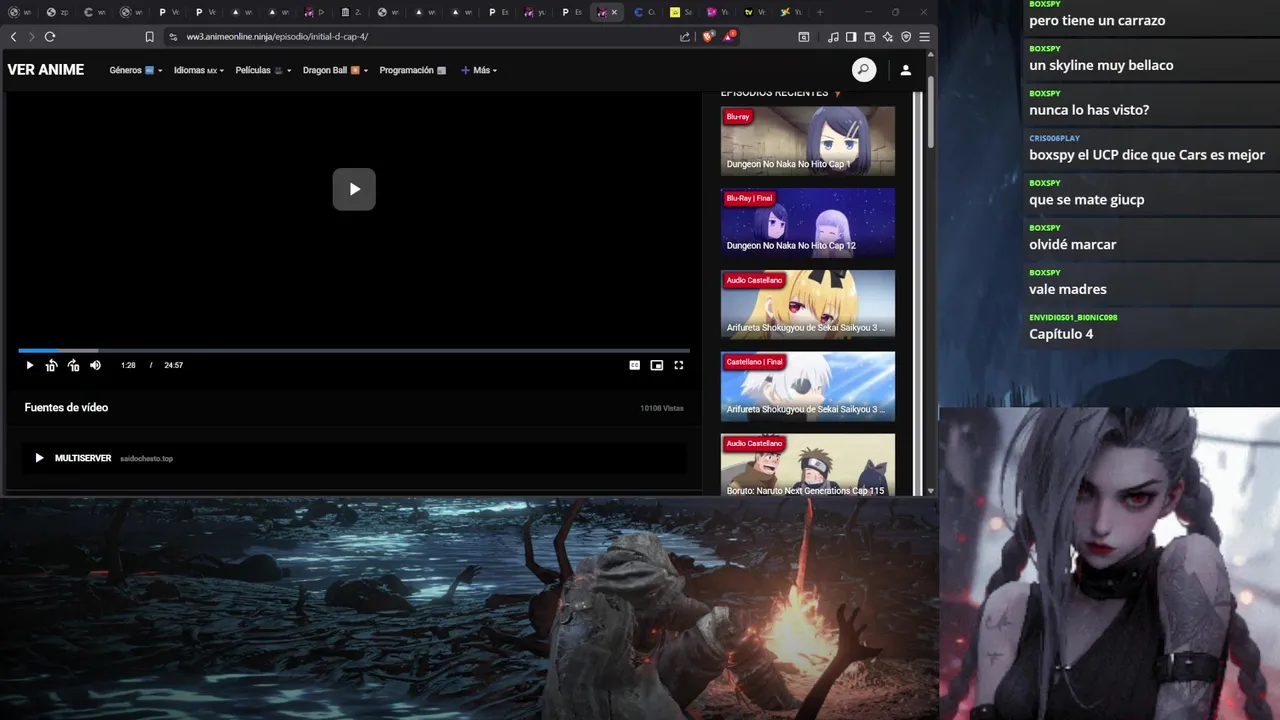Bookmark this page from the address bar

pyautogui.click(x=149, y=37)
